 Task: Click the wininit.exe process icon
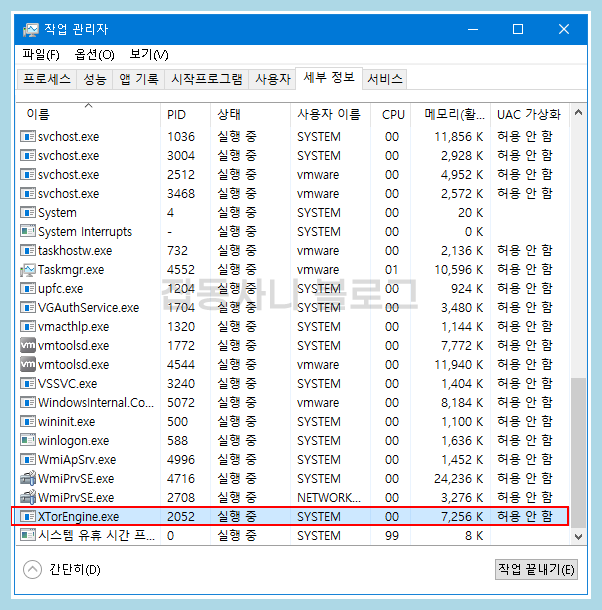click(x=28, y=421)
